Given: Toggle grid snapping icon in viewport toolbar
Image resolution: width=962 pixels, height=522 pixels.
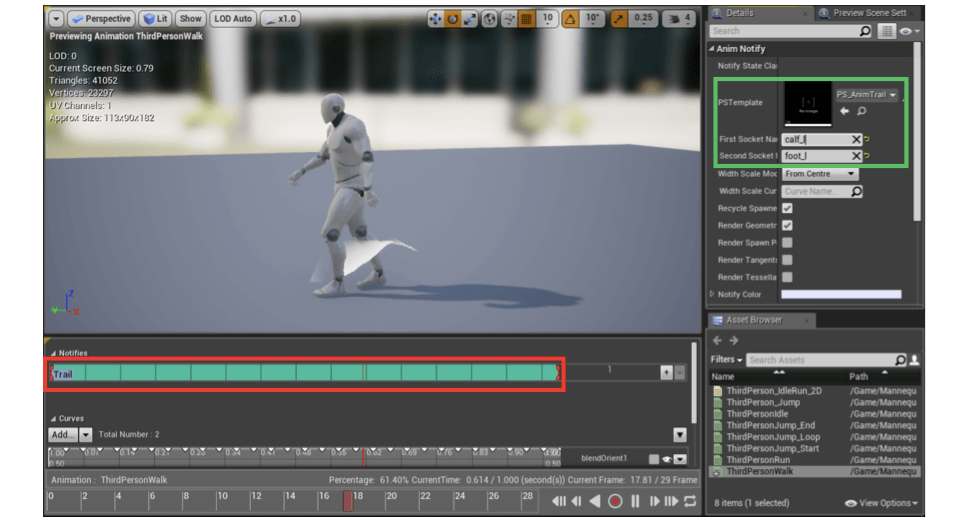Looking at the screenshot, I should pos(527,19).
